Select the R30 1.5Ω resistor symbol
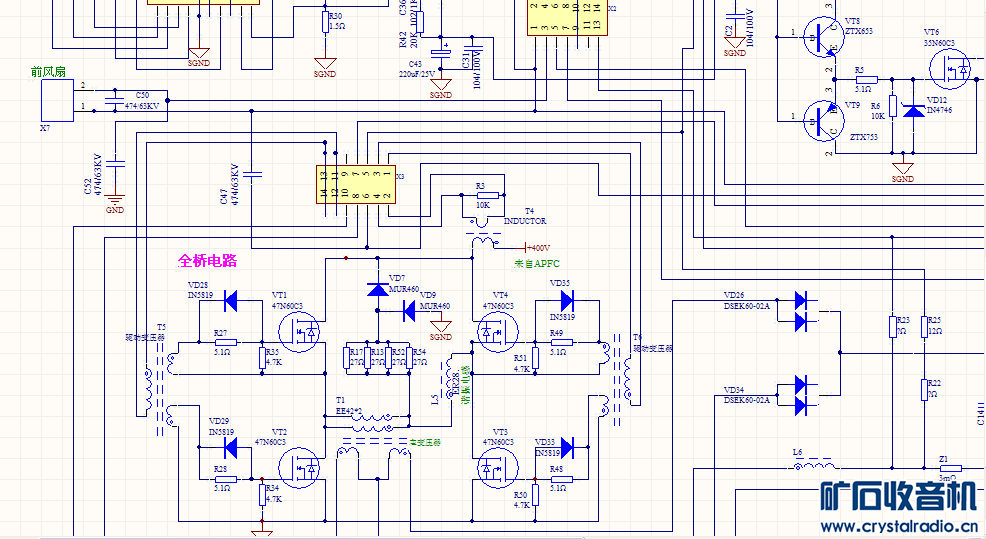The height and width of the screenshot is (539, 986). click(325, 21)
